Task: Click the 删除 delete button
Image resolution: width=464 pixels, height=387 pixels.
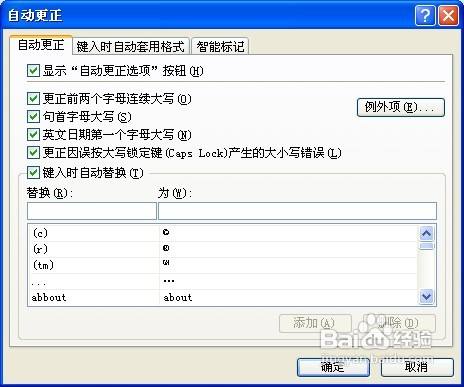Action: point(399,323)
